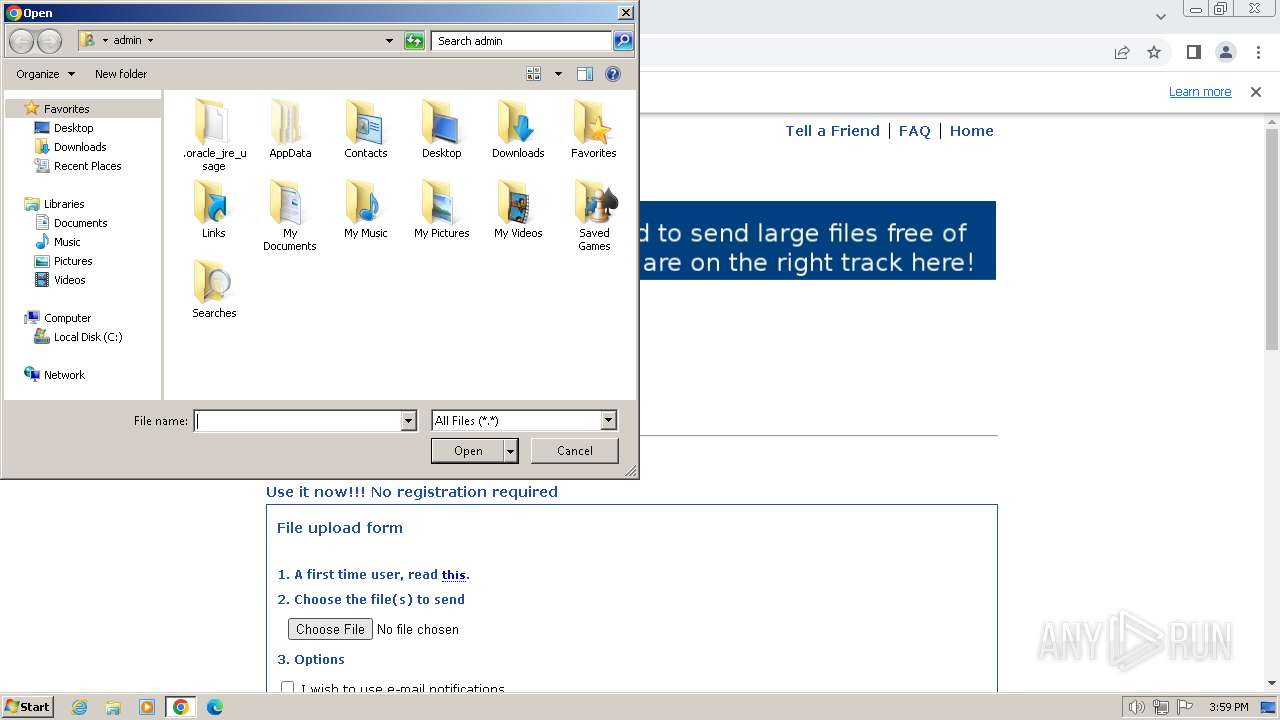Screen dimensions: 1280x720
Task: Select Documents under Libraries
Action: click(80, 223)
